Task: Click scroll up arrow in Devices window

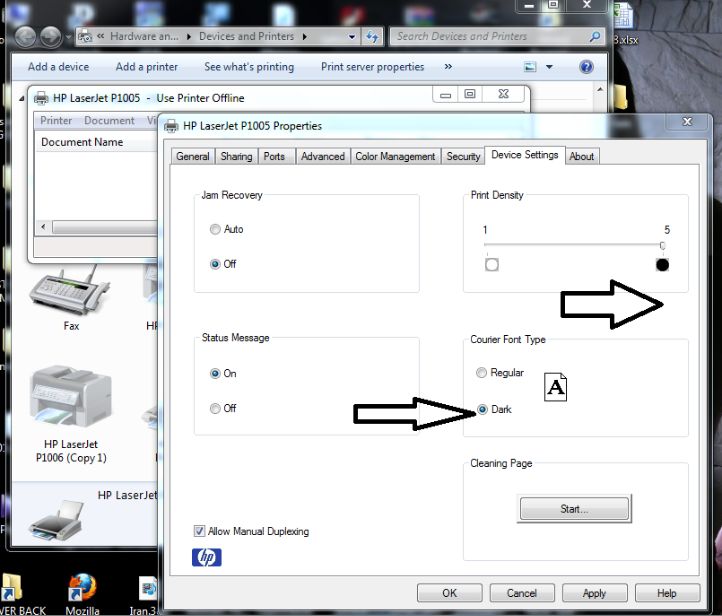Action: [600, 89]
